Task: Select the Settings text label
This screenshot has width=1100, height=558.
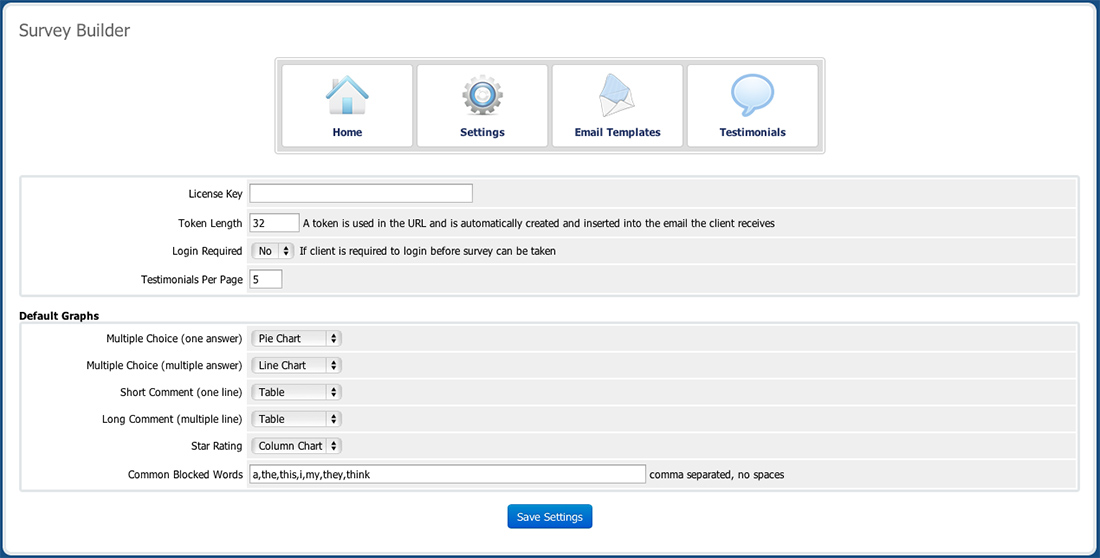Action: coord(482,132)
